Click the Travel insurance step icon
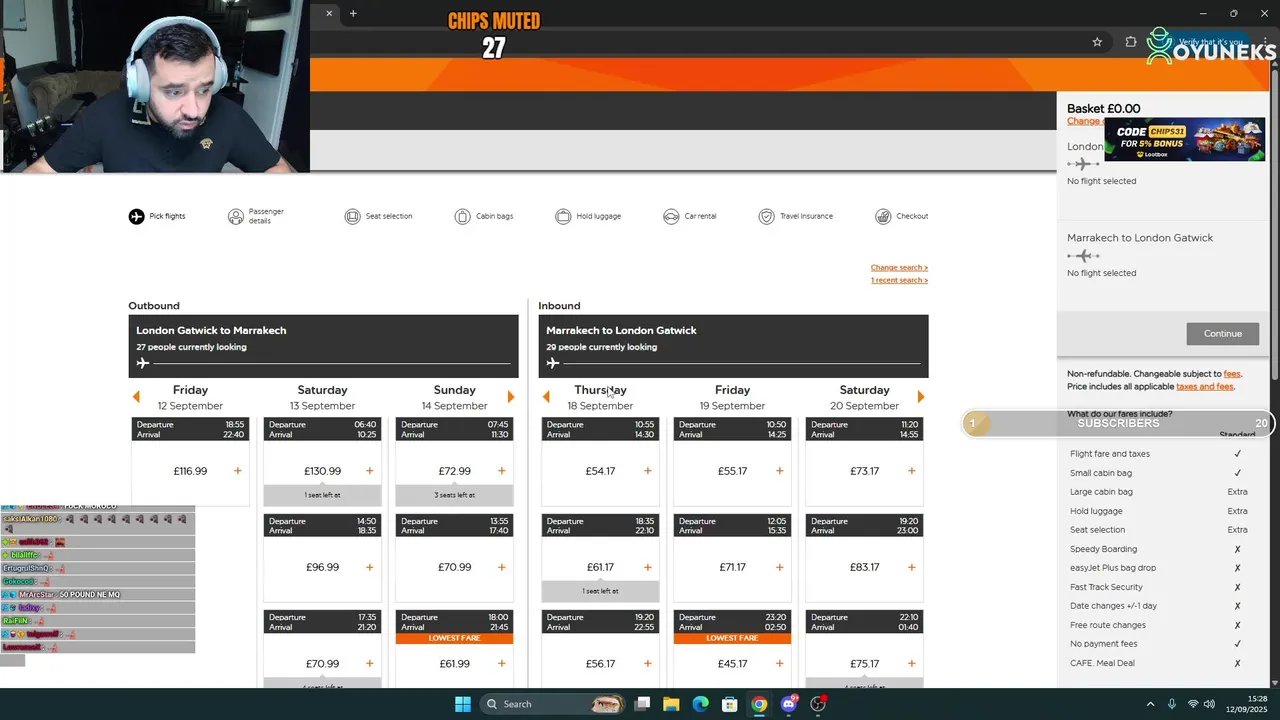1280x720 pixels. coord(767,216)
